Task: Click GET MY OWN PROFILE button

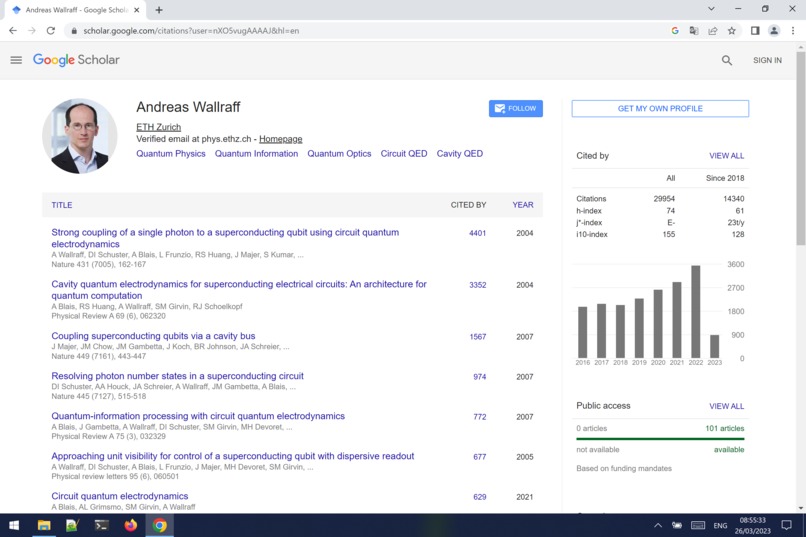Action: (x=660, y=108)
